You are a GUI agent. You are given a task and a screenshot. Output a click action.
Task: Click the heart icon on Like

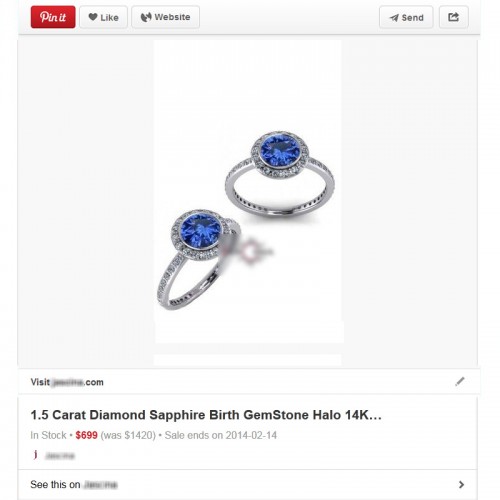[93, 17]
